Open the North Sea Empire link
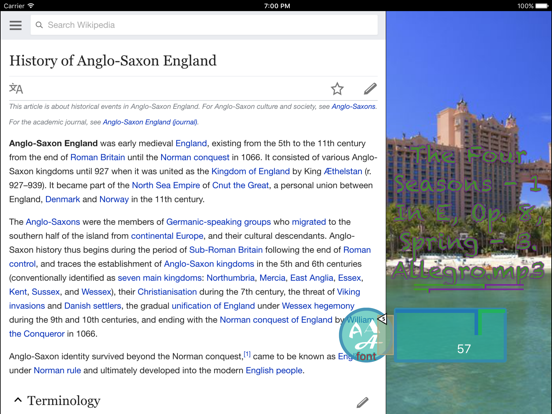Image resolution: width=552 pixels, height=414 pixels. (166, 185)
